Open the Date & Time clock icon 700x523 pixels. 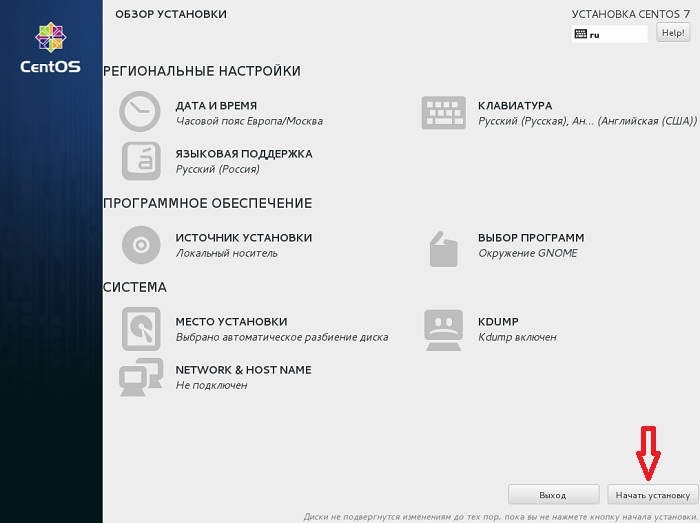coord(140,112)
